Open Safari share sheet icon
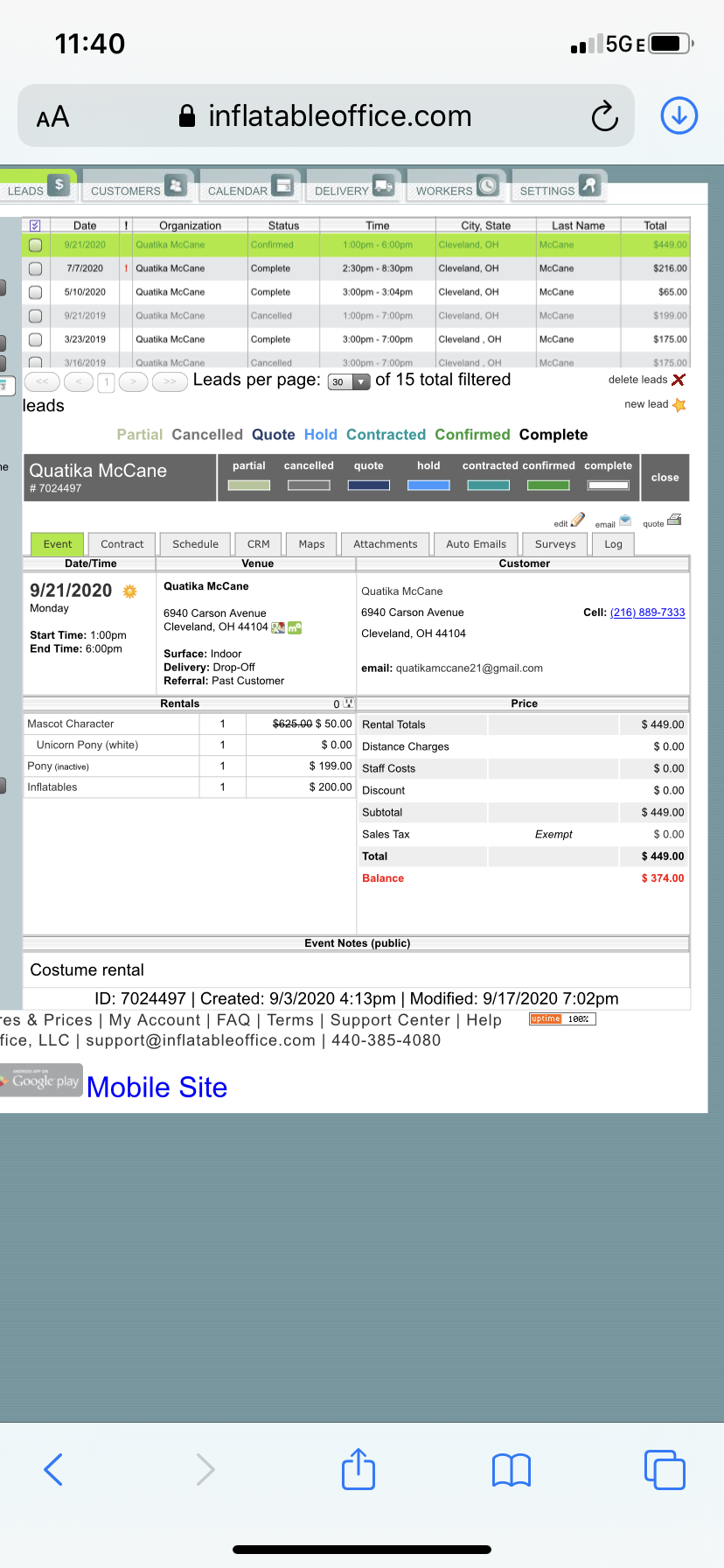 pyautogui.click(x=359, y=1469)
